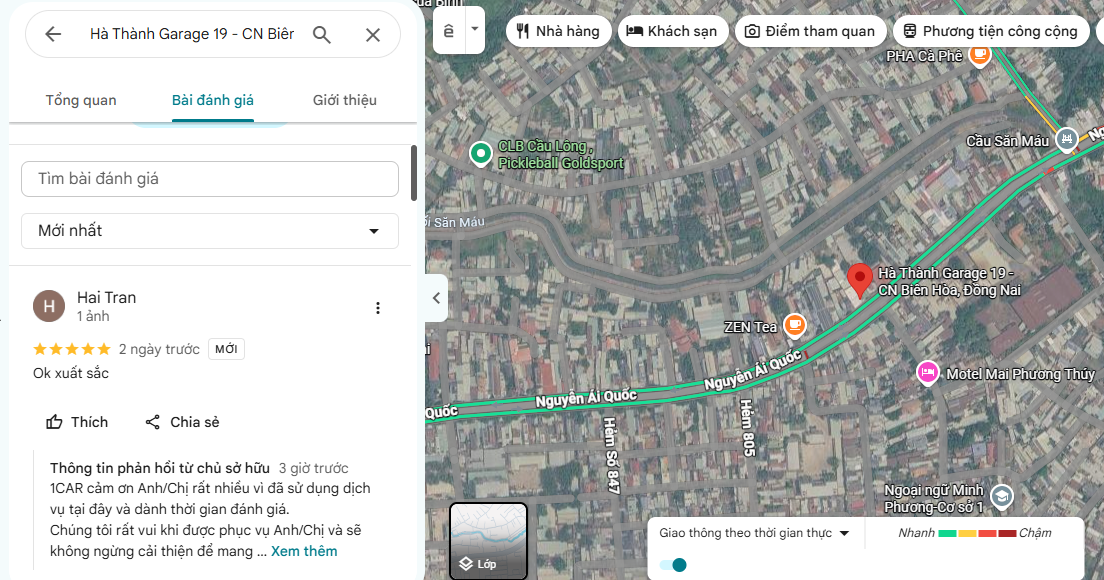Filter map by Phương tiện công cộng
Image resolution: width=1104 pixels, height=580 pixels.
point(991,31)
